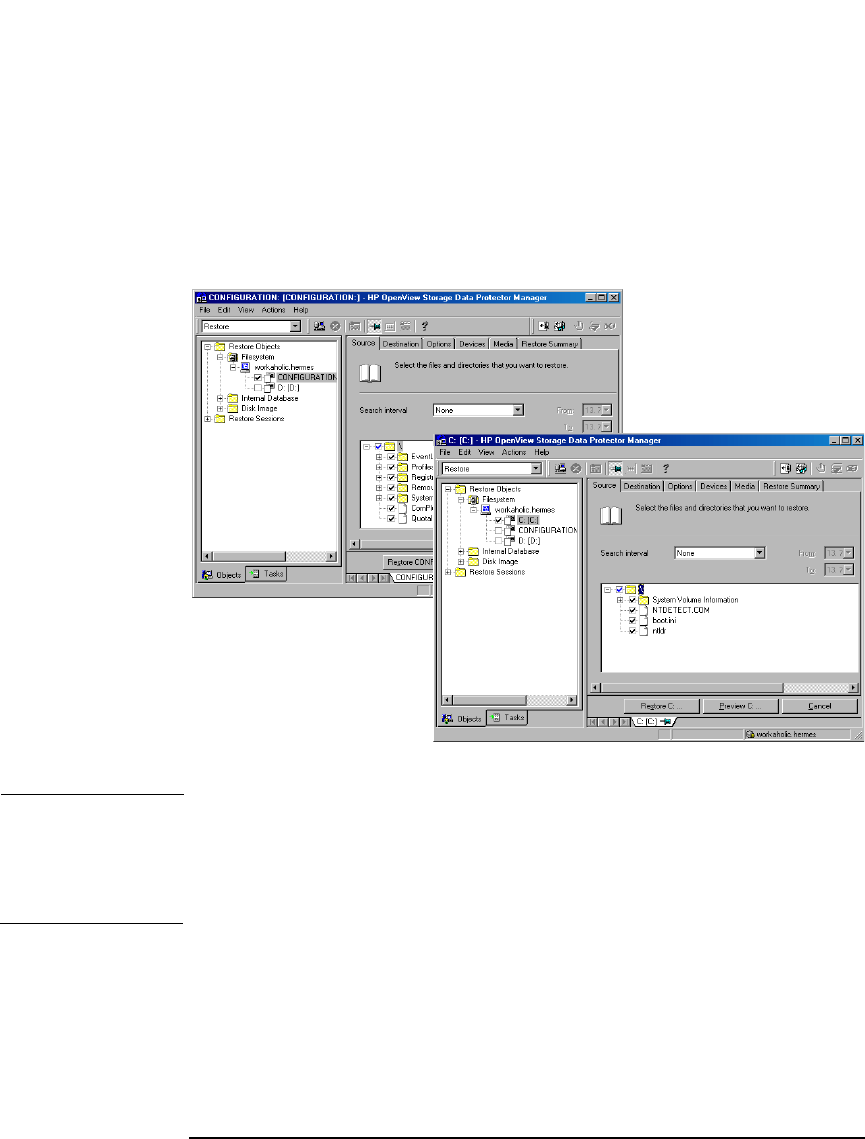Image resolution: width=865 pixels, height=1139 pixels.
Task: Check the D: [D:] checkbox in CONFIGURATION window tree
Action: (x=257, y=388)
